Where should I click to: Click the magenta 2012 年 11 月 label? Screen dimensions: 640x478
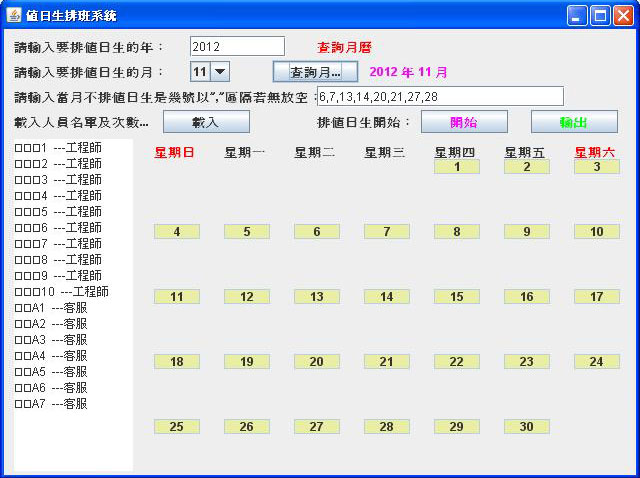(408, 72)
